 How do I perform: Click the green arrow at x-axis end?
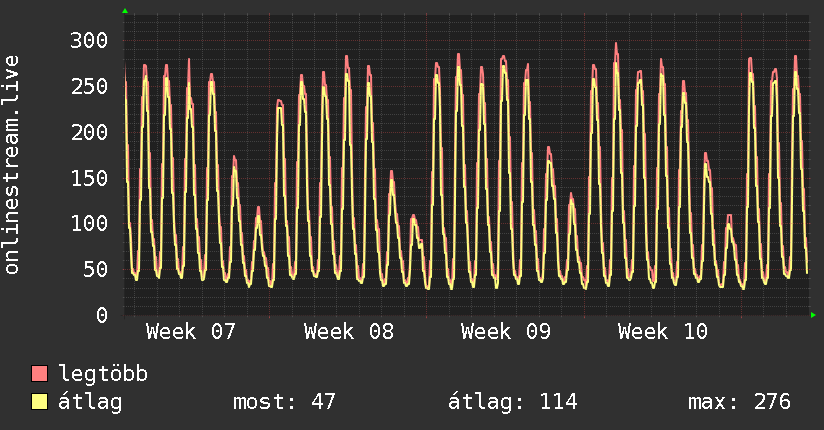(x=813, y=315)
